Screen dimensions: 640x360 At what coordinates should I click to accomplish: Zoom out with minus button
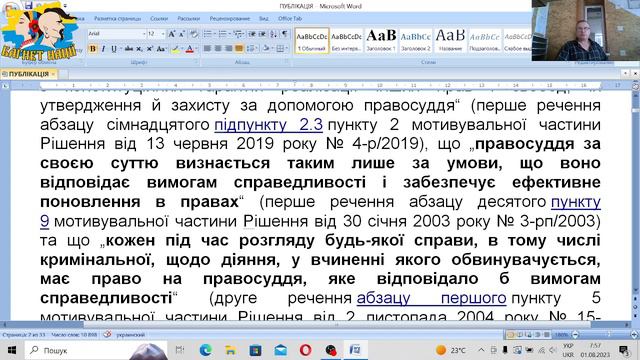pos(575,335)
